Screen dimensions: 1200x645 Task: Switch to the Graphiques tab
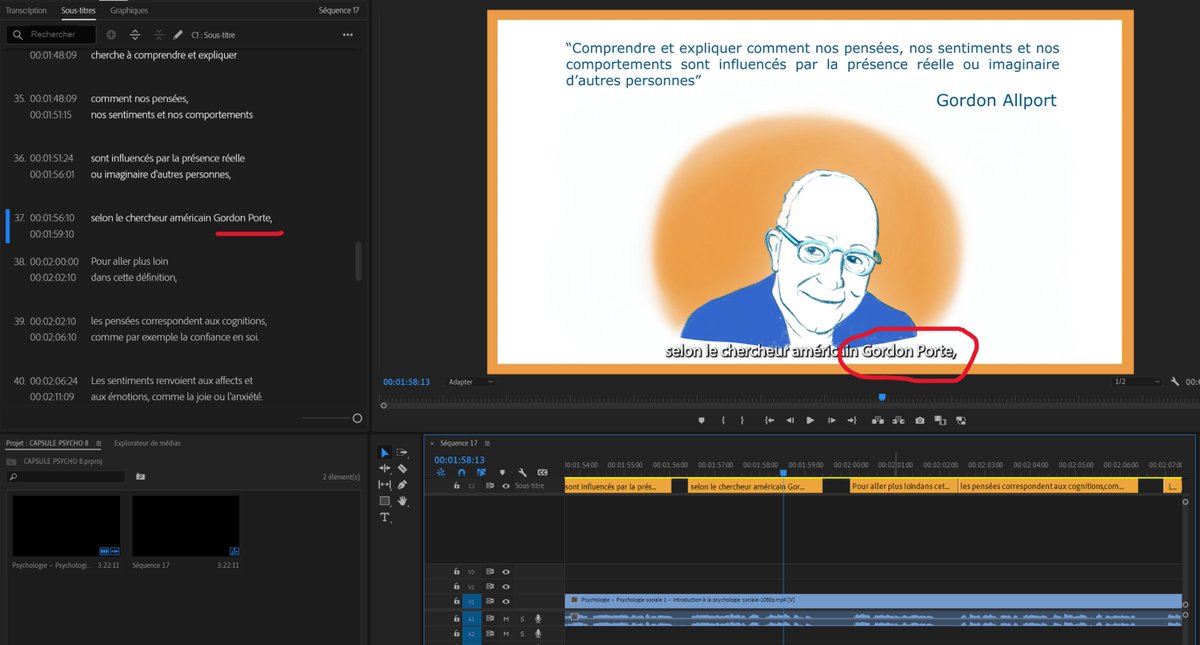click(129, 10)
